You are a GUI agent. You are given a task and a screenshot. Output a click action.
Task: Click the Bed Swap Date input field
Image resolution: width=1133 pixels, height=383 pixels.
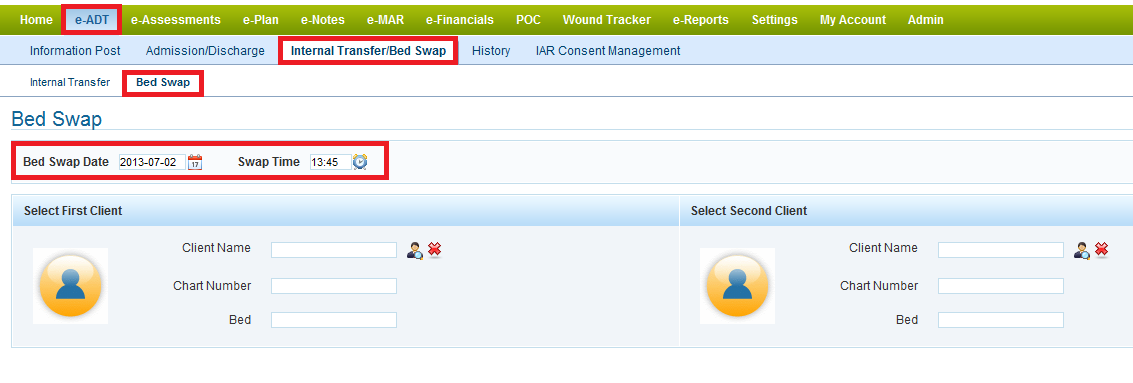pyautogui.click(x=152, y=163)
